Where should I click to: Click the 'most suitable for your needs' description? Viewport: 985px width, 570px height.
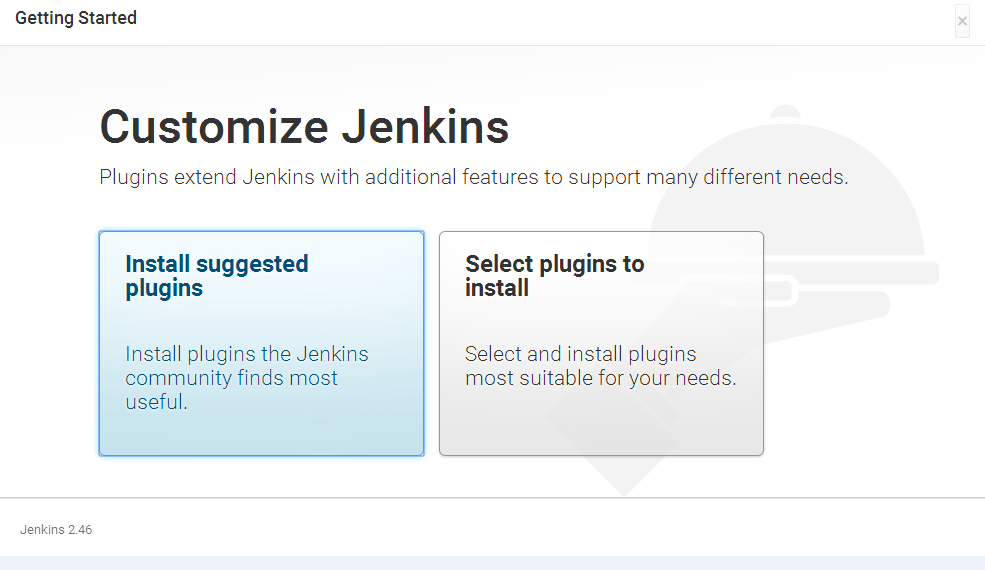coord(600,379)
